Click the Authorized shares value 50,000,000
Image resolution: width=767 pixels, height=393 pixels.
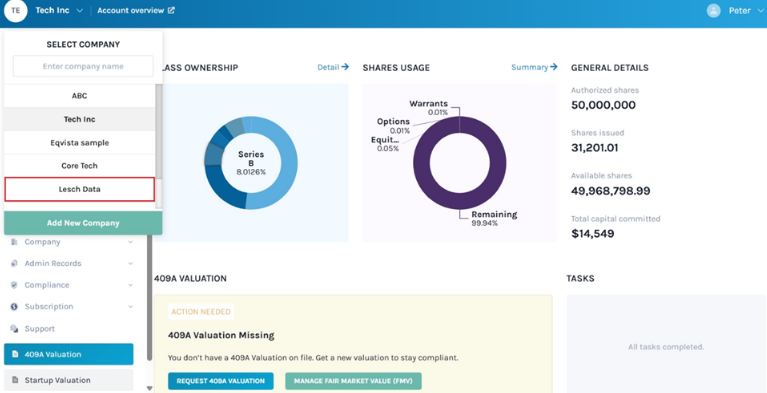[603, 105]
